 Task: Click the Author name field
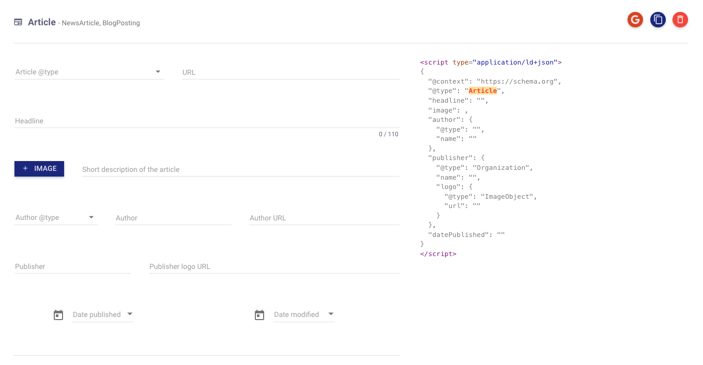coord(173,218)
